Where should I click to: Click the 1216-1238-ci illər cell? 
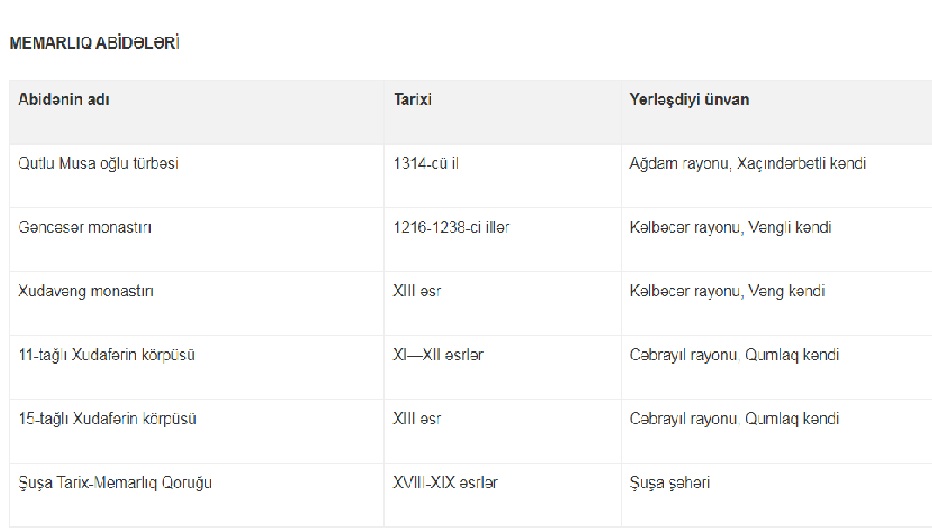coord(451,228)
